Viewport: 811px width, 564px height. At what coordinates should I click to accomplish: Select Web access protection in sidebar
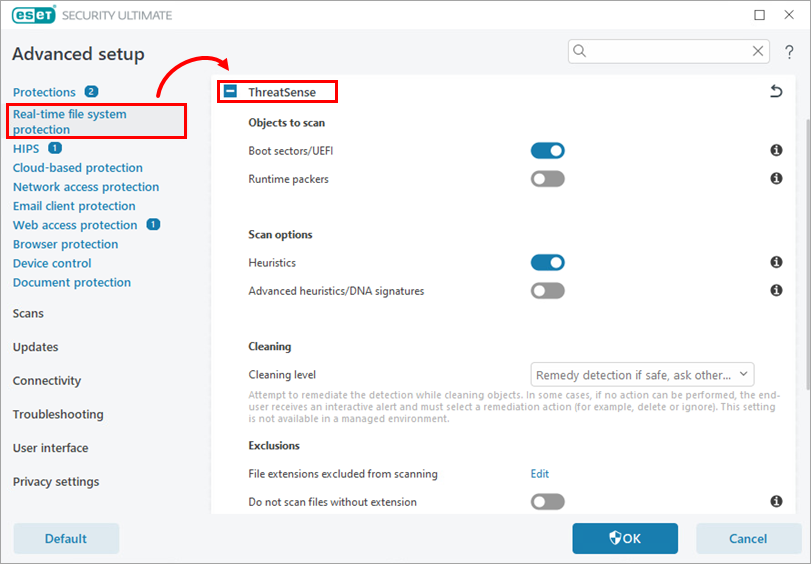pyautogui.click(x=75, y=225)
